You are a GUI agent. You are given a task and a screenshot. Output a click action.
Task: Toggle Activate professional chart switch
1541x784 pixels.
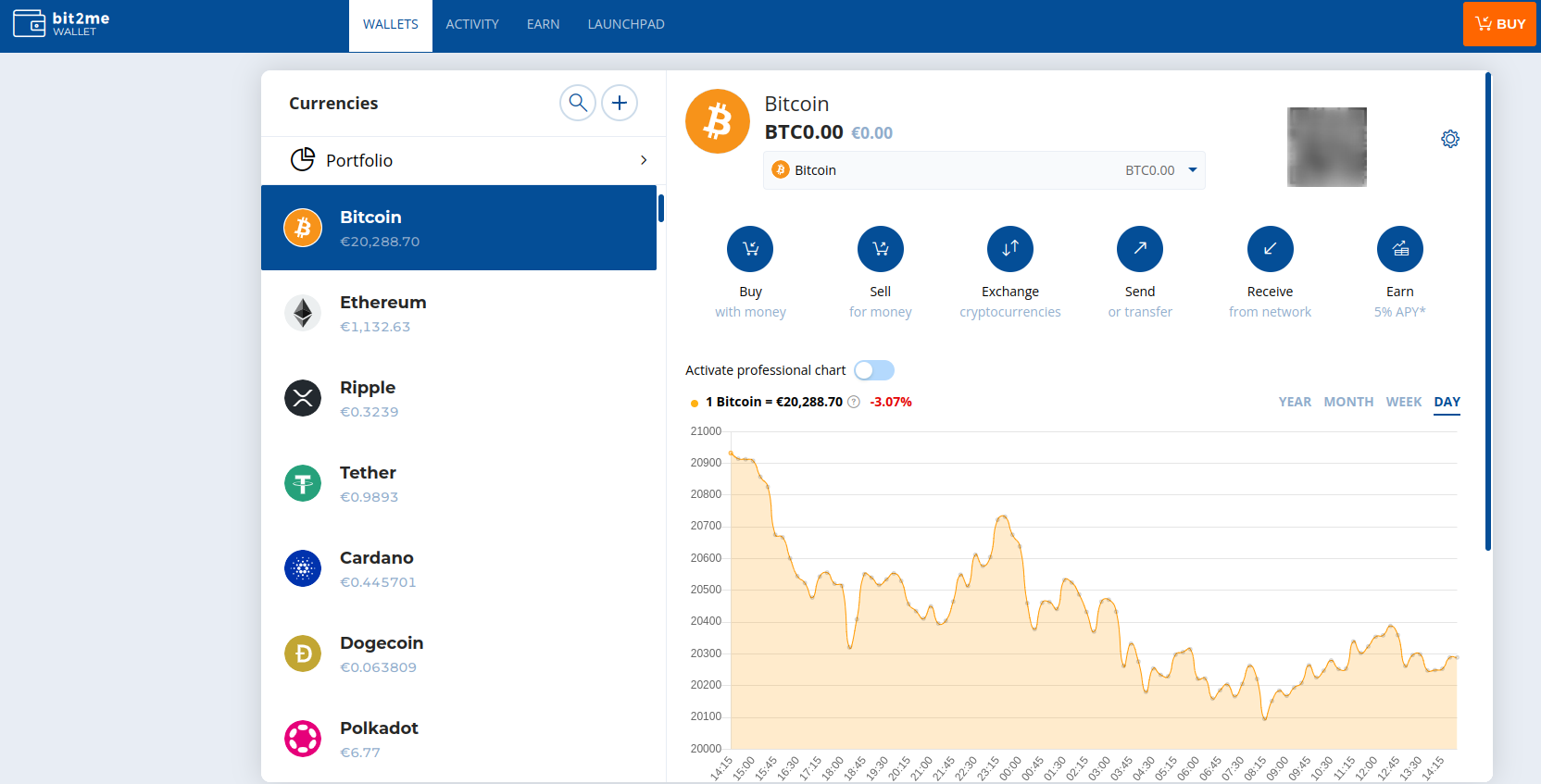(874, 370)
